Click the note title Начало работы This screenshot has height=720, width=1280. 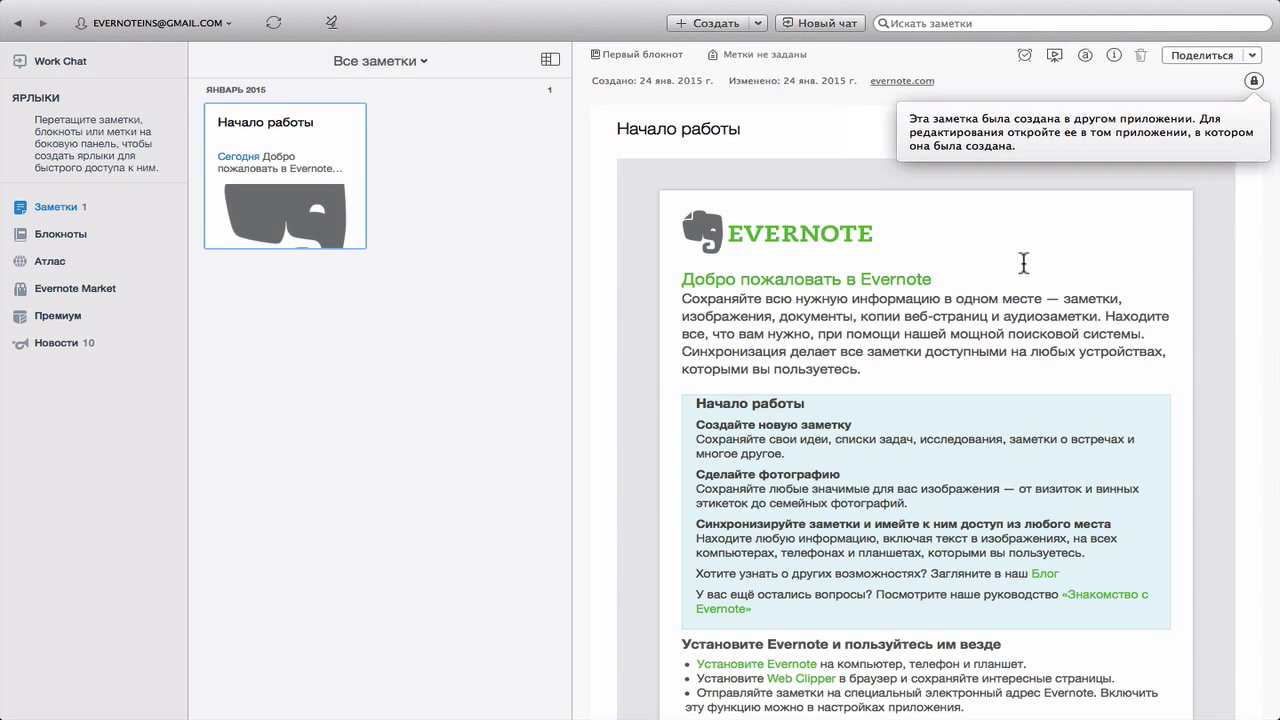pyautogui.click(x=678, y=129)
